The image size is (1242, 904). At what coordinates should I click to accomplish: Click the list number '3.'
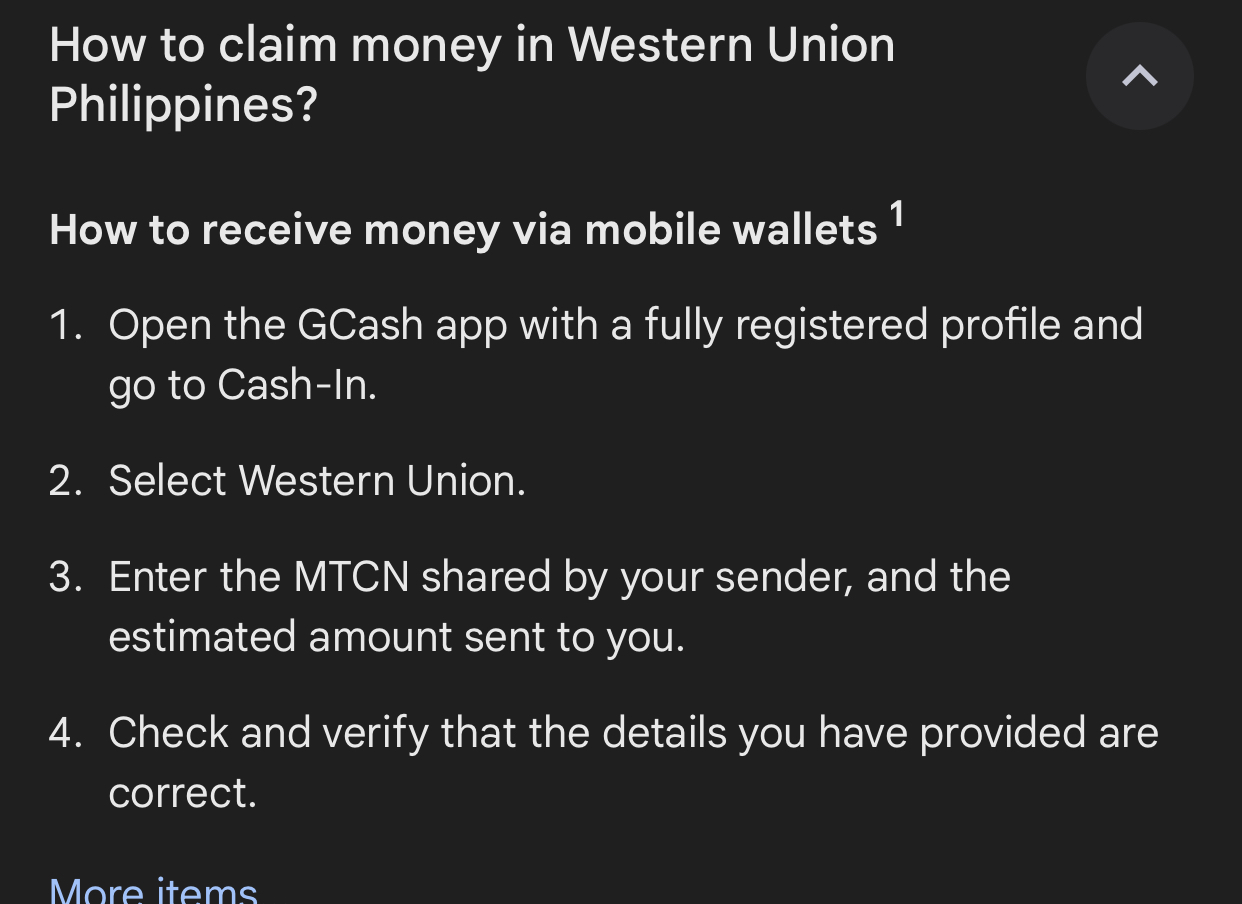tap(66, 577)
